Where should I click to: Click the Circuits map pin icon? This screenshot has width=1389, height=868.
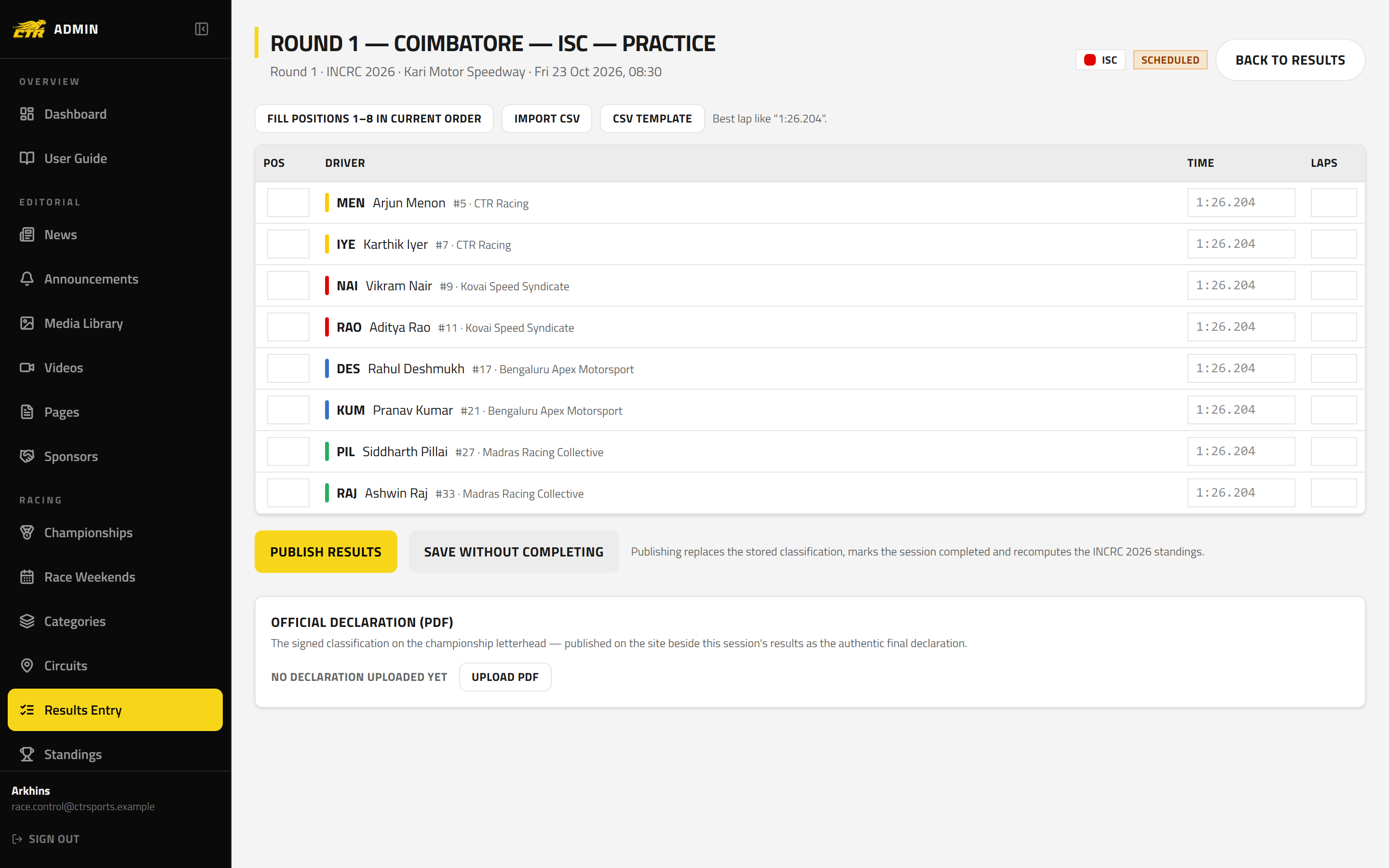point(27,665)
